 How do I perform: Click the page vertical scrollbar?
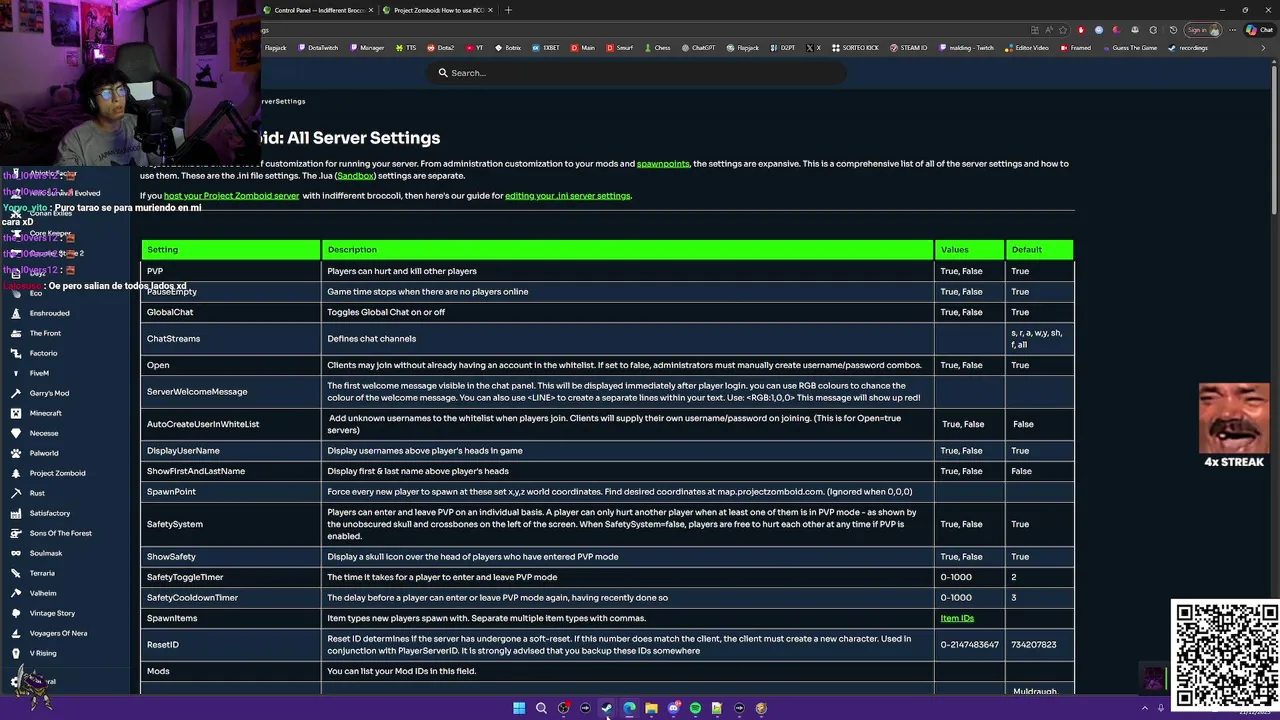pyautogui.click(x=1274, y=140)
